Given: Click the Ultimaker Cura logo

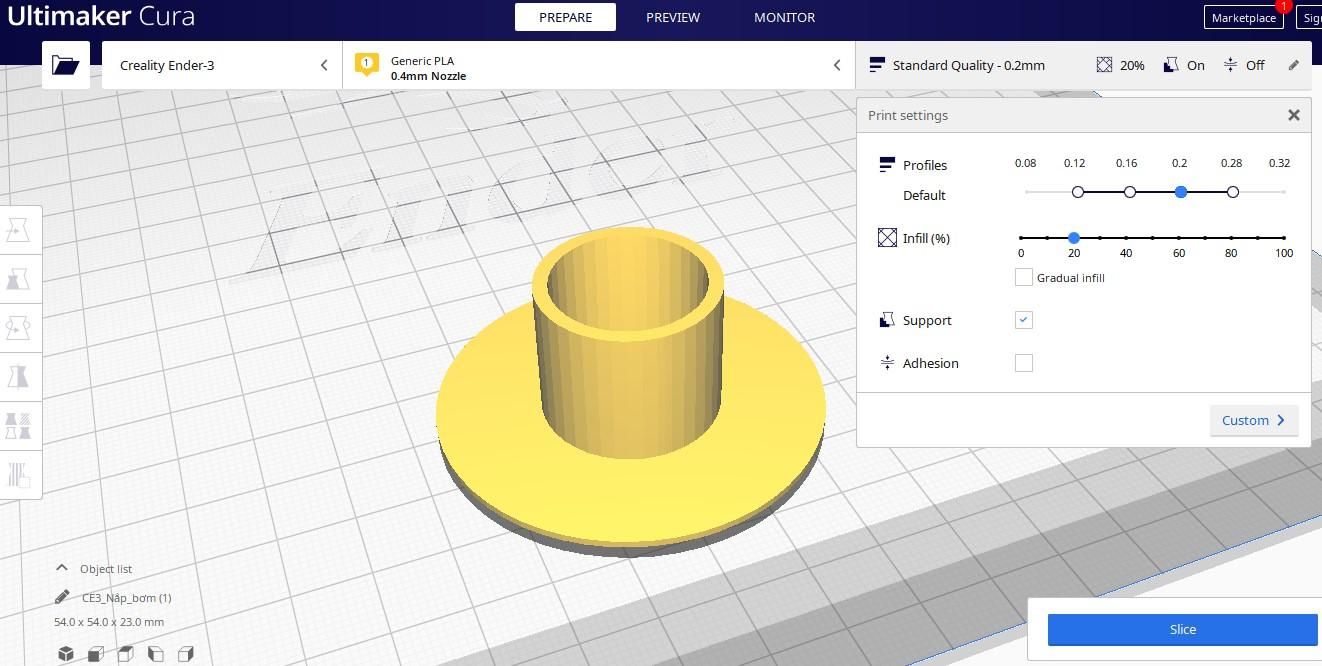Looking at the screenshot, I should (x=101, y=17).
